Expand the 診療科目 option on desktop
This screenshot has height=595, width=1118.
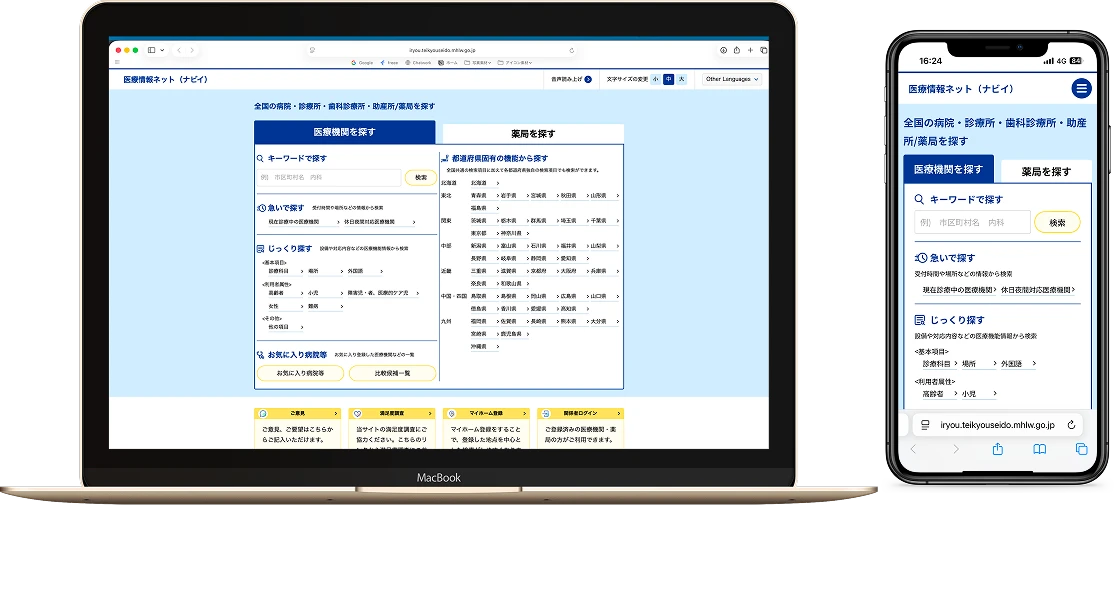point(283,271)
